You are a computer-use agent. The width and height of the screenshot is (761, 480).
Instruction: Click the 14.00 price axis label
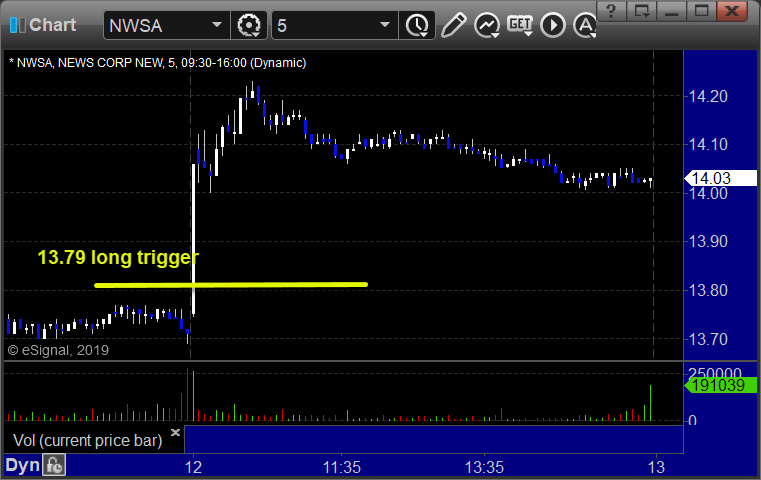click(x=708, y=193)
